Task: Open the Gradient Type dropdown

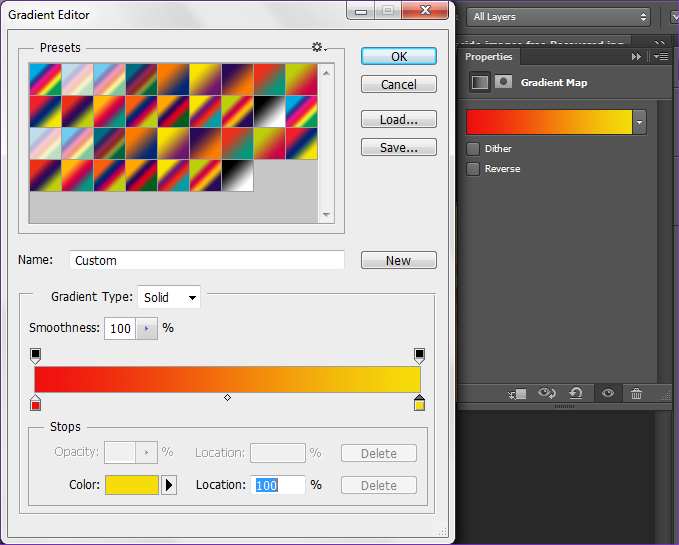Action: pos(169,297)
